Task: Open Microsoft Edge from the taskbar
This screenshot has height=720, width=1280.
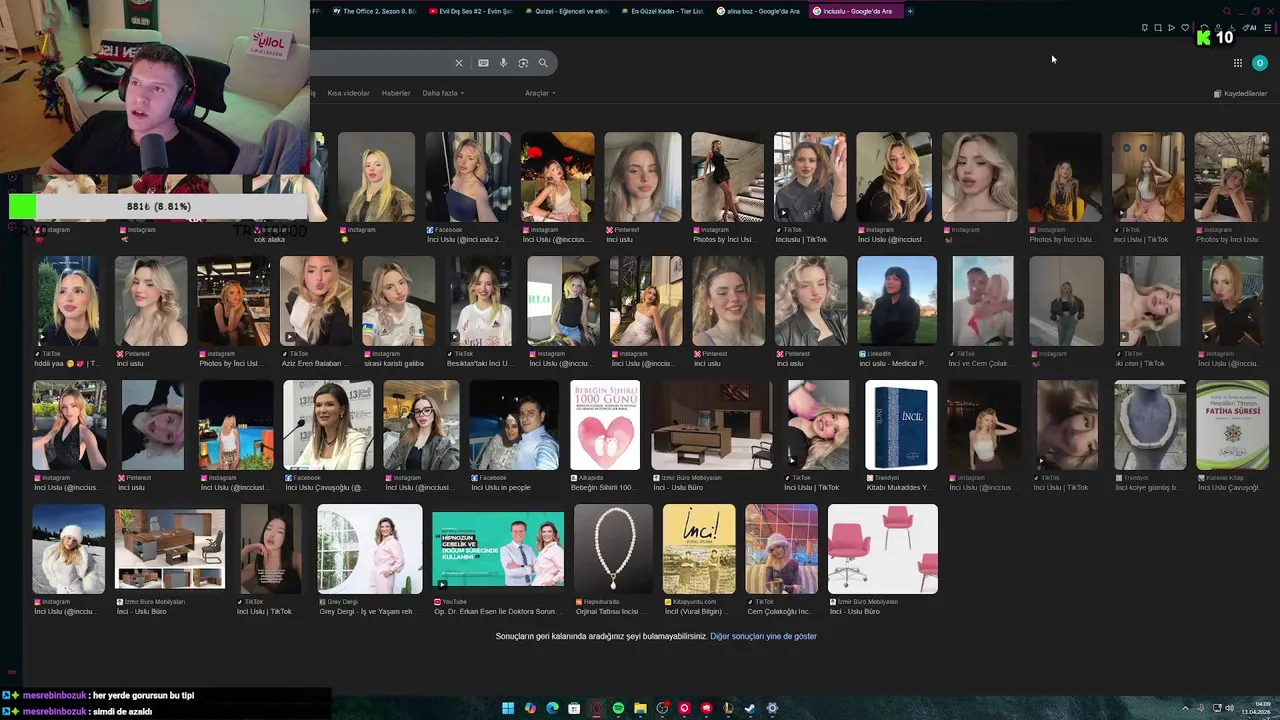Action: pos(552,708)
